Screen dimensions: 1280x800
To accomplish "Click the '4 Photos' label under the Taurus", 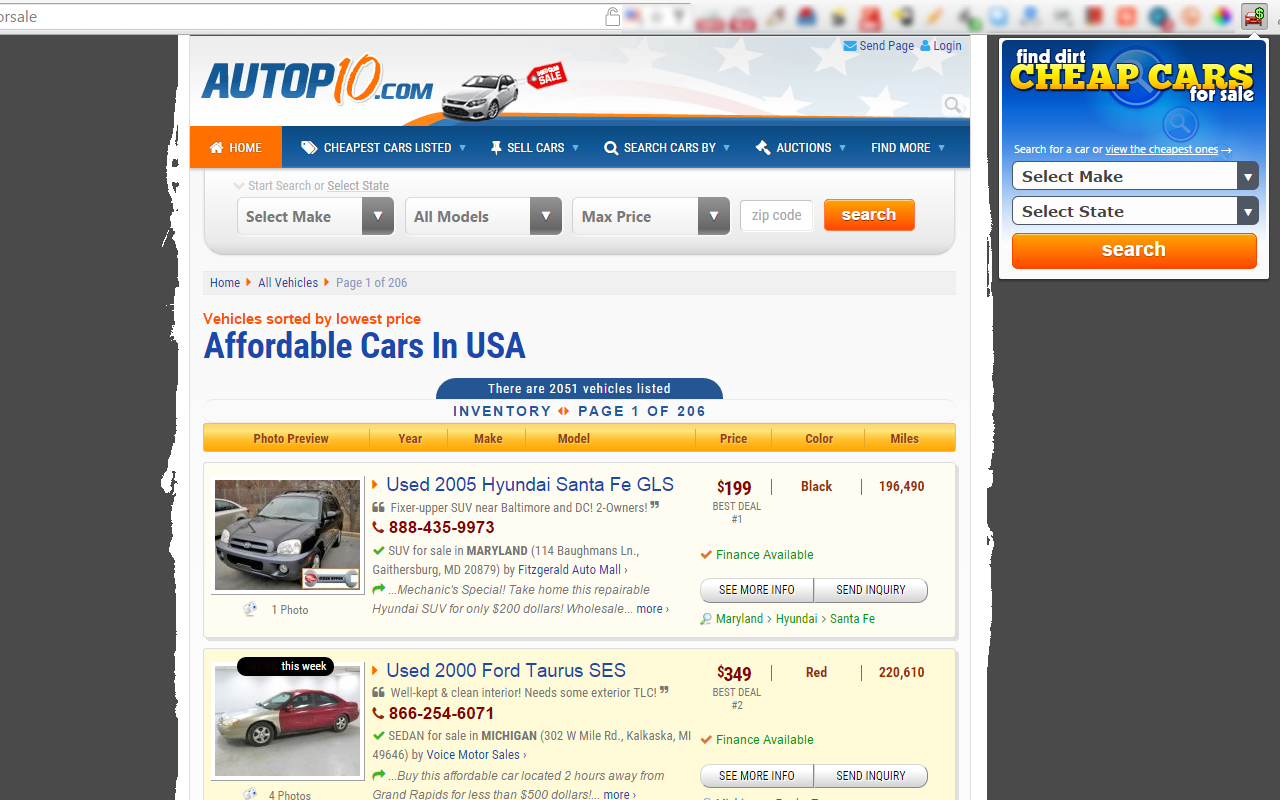I will (x=289, y=795).
